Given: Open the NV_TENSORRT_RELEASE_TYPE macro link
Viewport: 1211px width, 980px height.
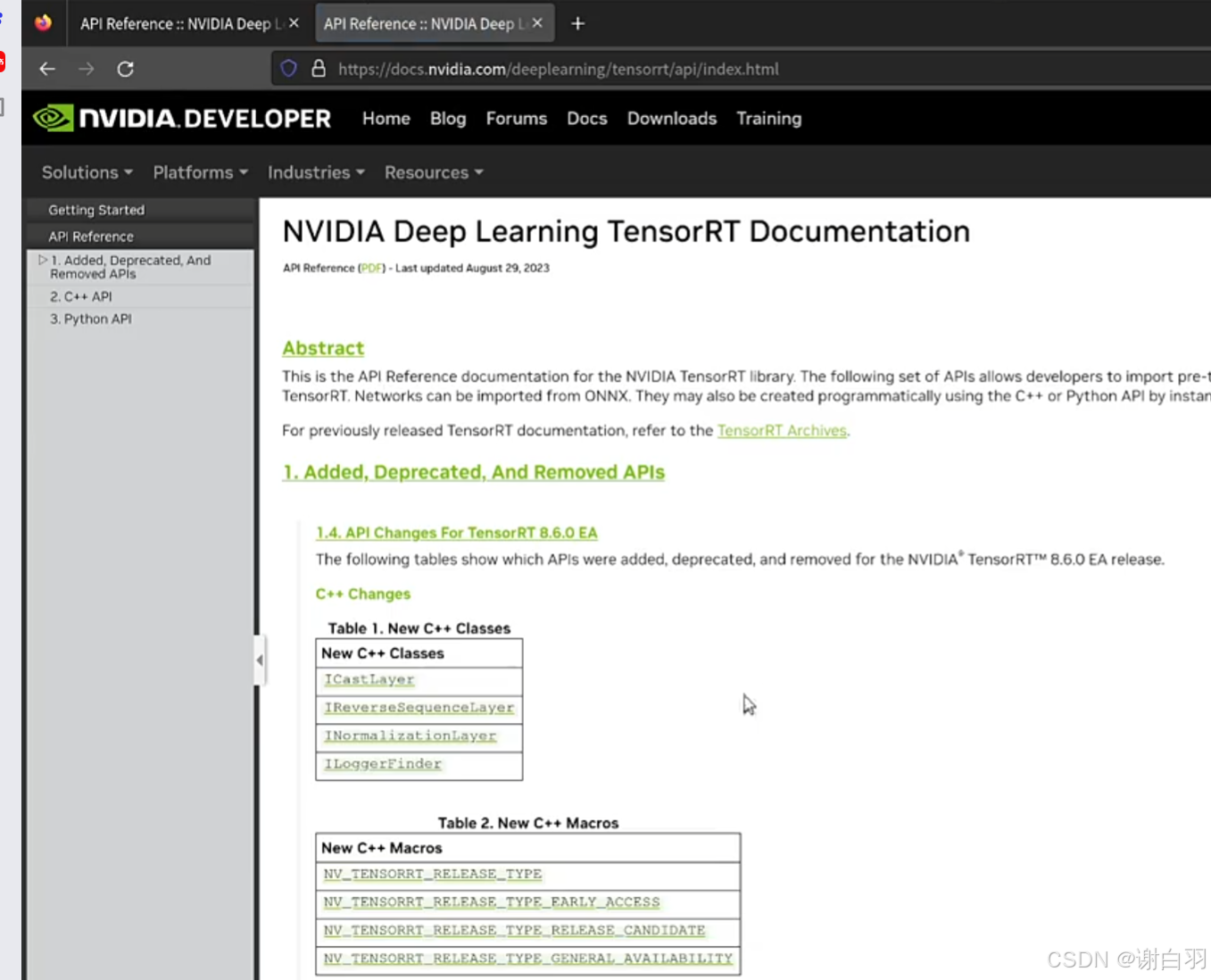Looking at the screenshot, I should [433, 874].
